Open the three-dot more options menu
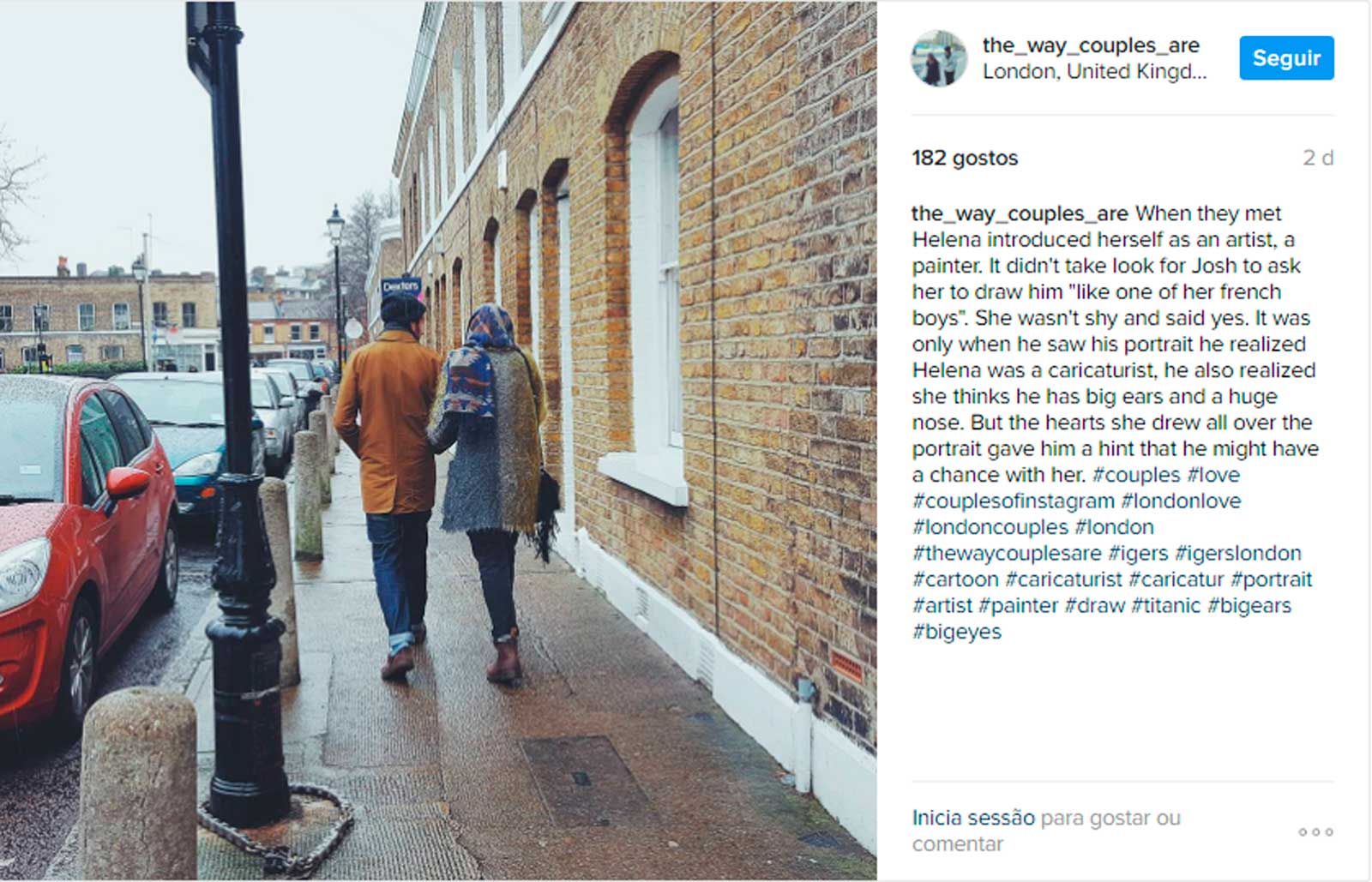 tap(1315, 831)
